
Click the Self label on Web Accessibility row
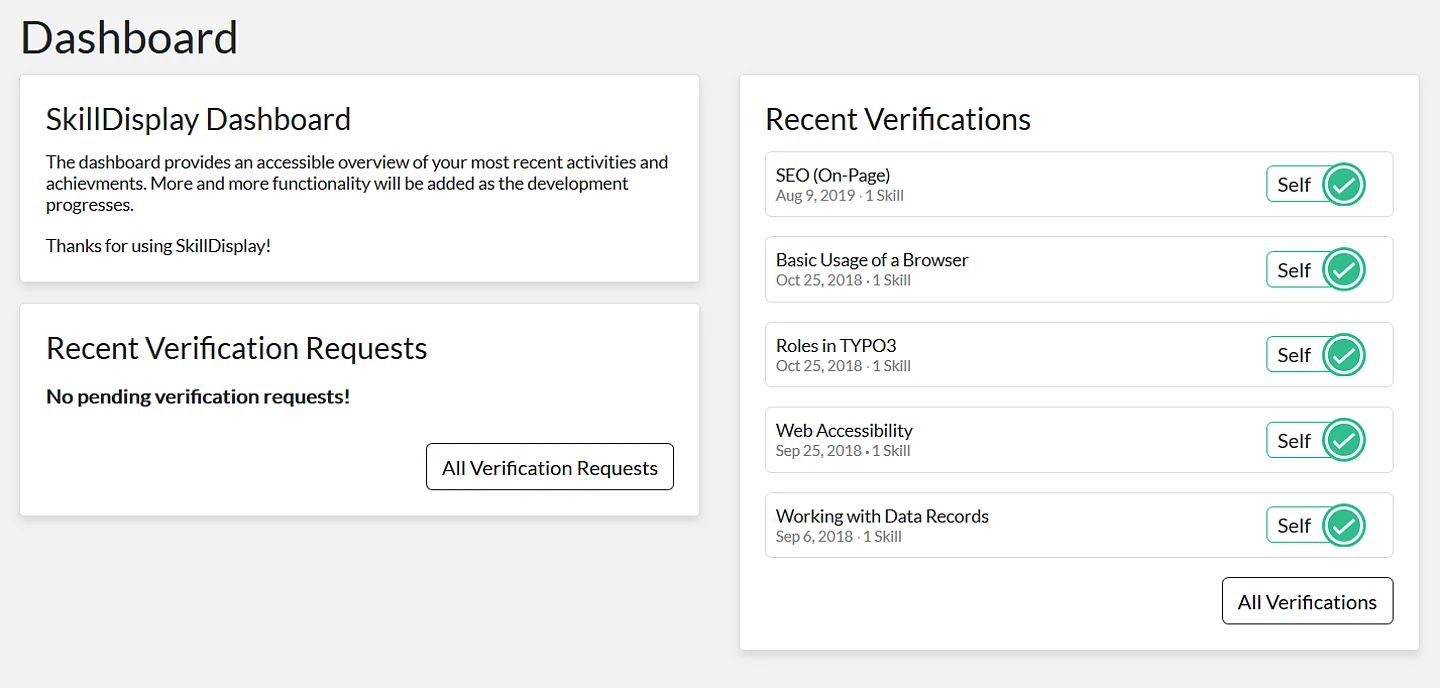pos(1293,441)
